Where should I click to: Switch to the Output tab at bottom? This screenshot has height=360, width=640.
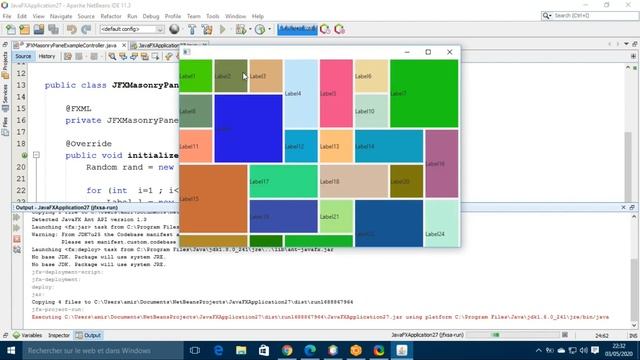point(88,336)
